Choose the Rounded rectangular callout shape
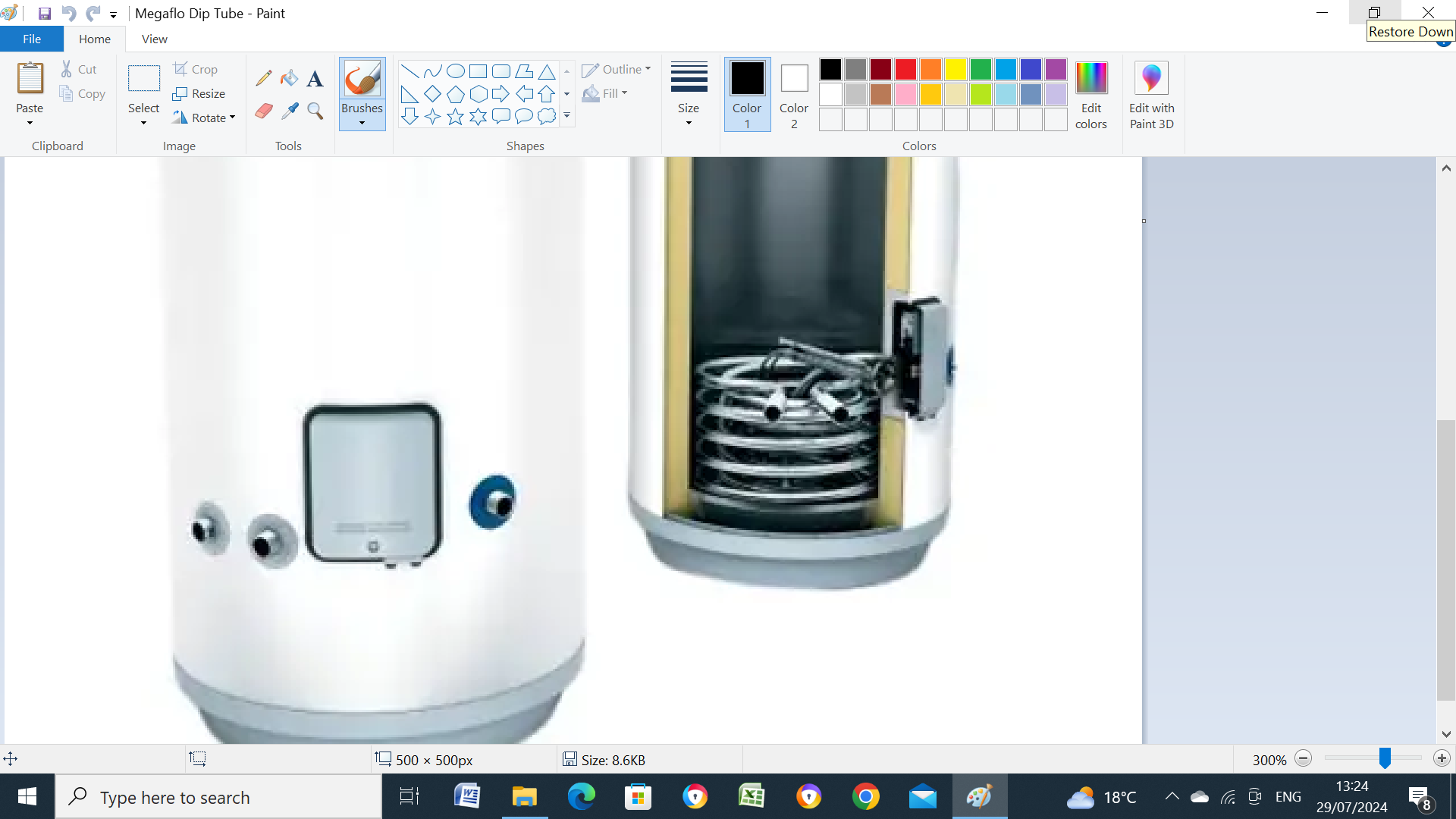Viewport: 1456px width, 819px height. 500,116
